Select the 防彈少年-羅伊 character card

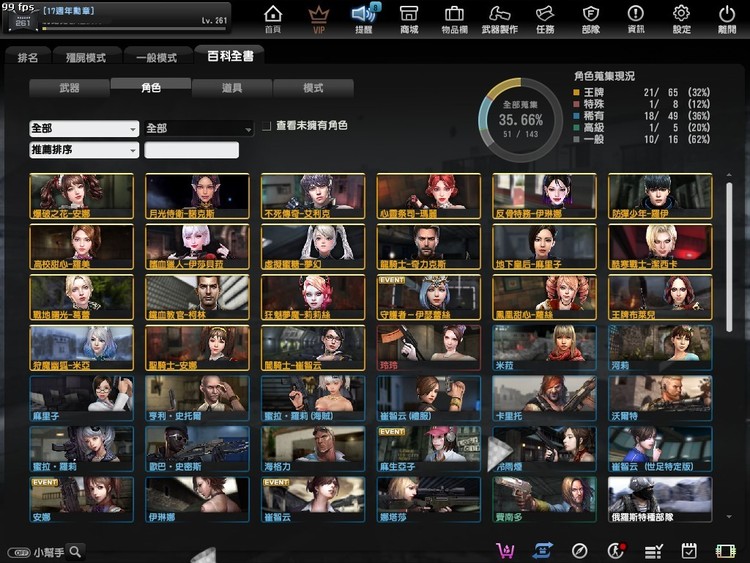click(660, 196)
